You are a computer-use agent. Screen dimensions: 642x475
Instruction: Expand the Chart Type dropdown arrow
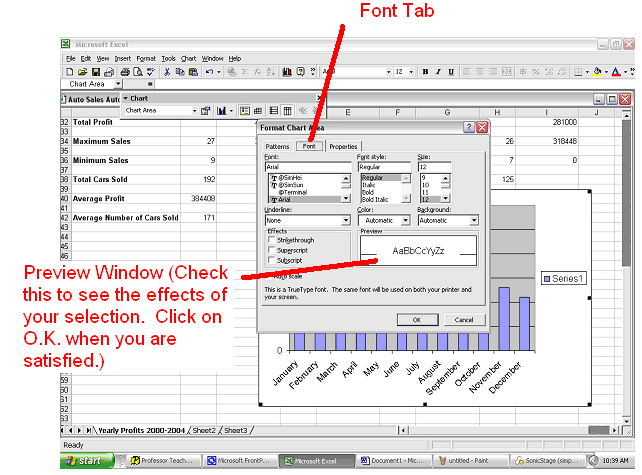click(x=231, y=111)
